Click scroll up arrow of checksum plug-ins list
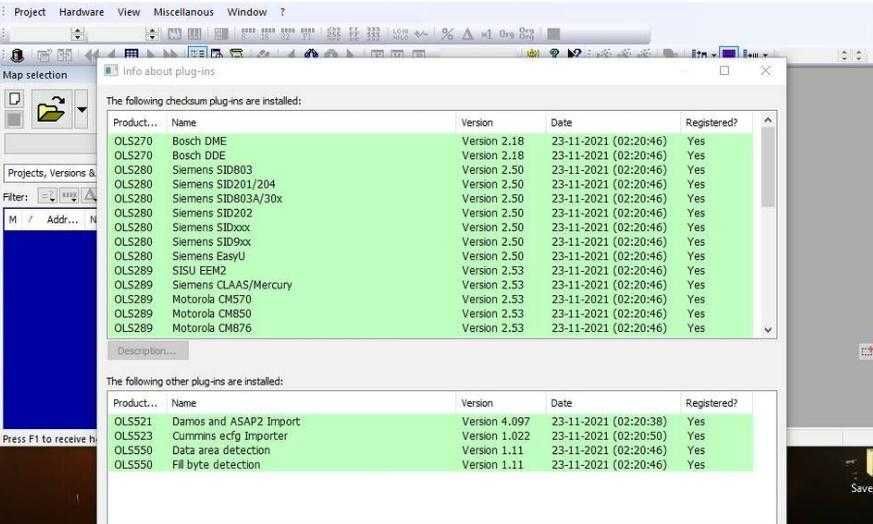The image size is (873, 524). (768, 120)
